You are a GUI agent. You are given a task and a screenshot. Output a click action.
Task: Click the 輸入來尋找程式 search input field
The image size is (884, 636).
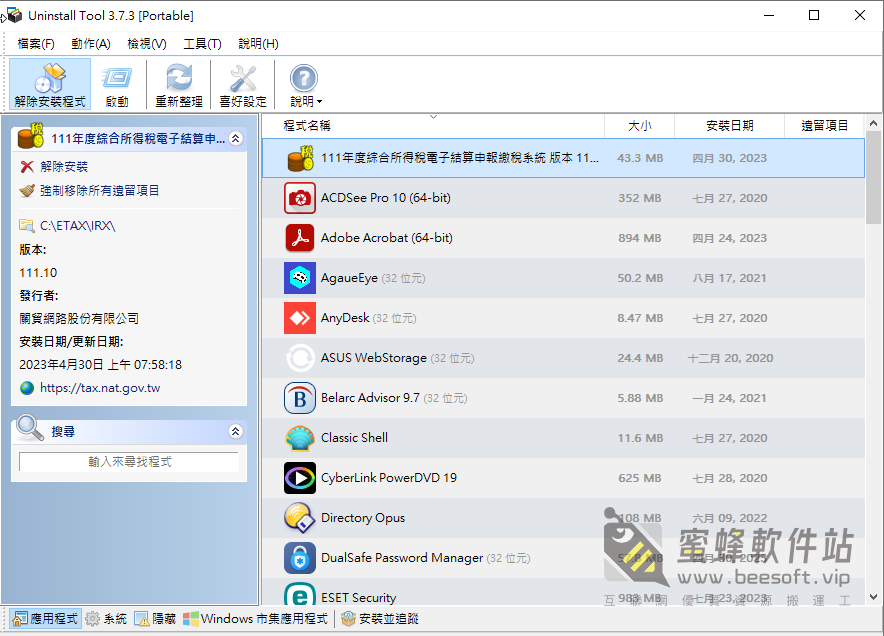(129, 462)
